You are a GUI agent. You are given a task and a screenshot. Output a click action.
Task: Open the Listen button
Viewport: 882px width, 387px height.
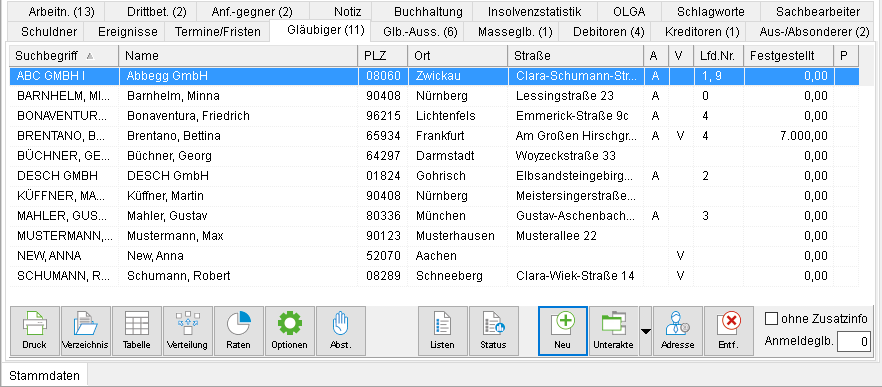(443, 331)
